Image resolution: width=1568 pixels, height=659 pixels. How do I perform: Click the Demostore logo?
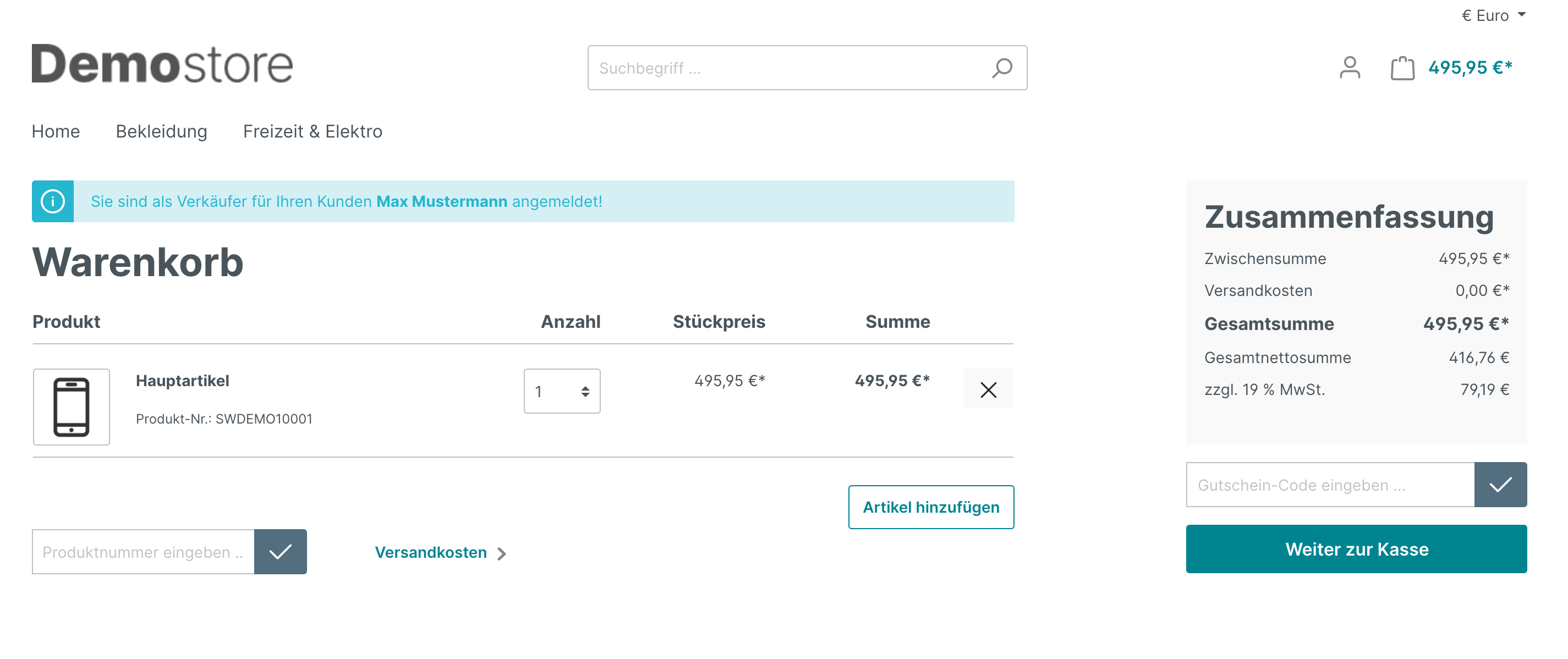[x=162, y=64]
